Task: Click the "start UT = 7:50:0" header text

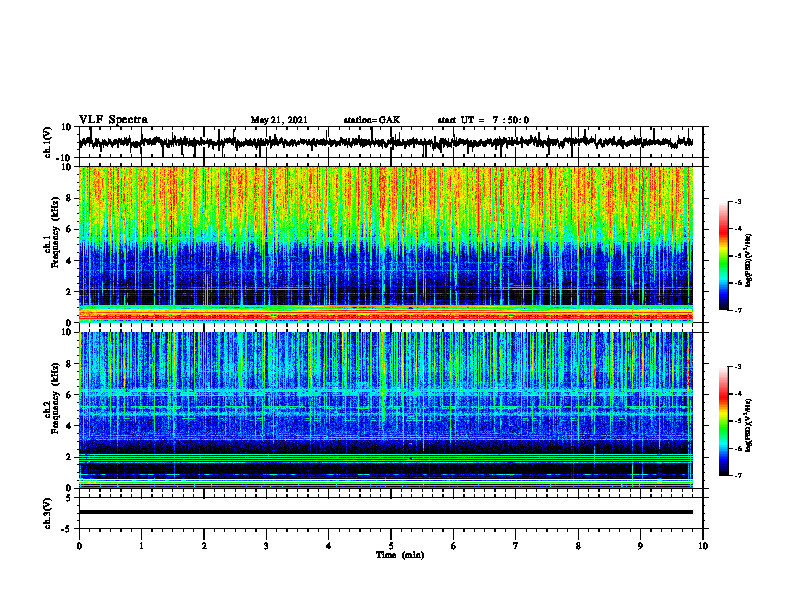Action: click(x=483, y=120)
